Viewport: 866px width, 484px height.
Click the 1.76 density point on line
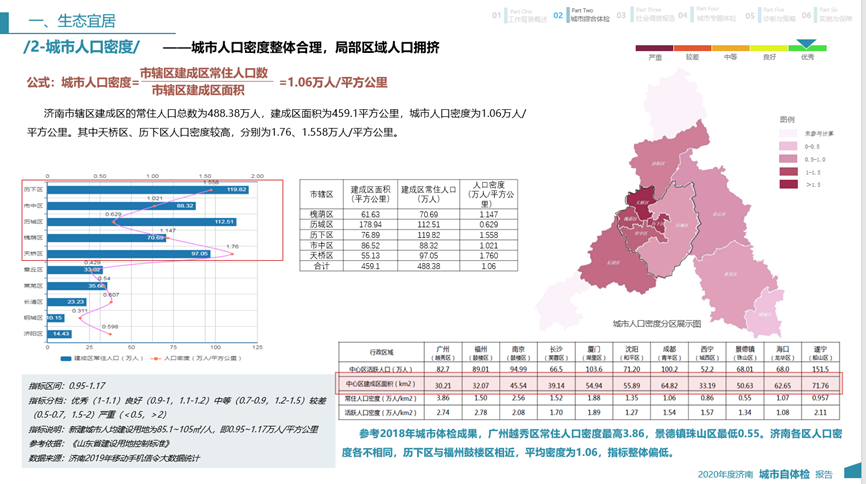pyautogui.click(x=232, y=254)
